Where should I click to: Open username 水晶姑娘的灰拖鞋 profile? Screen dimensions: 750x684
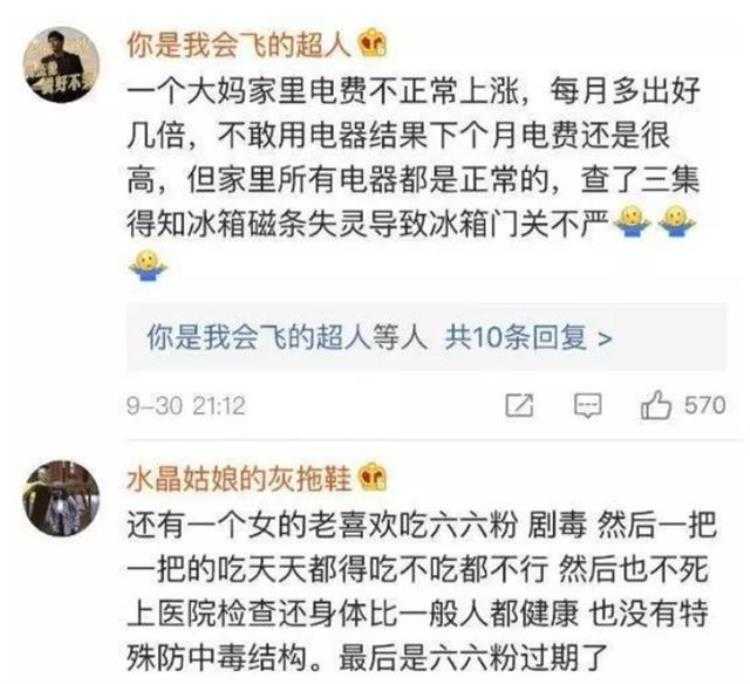(x=239, y=478)
